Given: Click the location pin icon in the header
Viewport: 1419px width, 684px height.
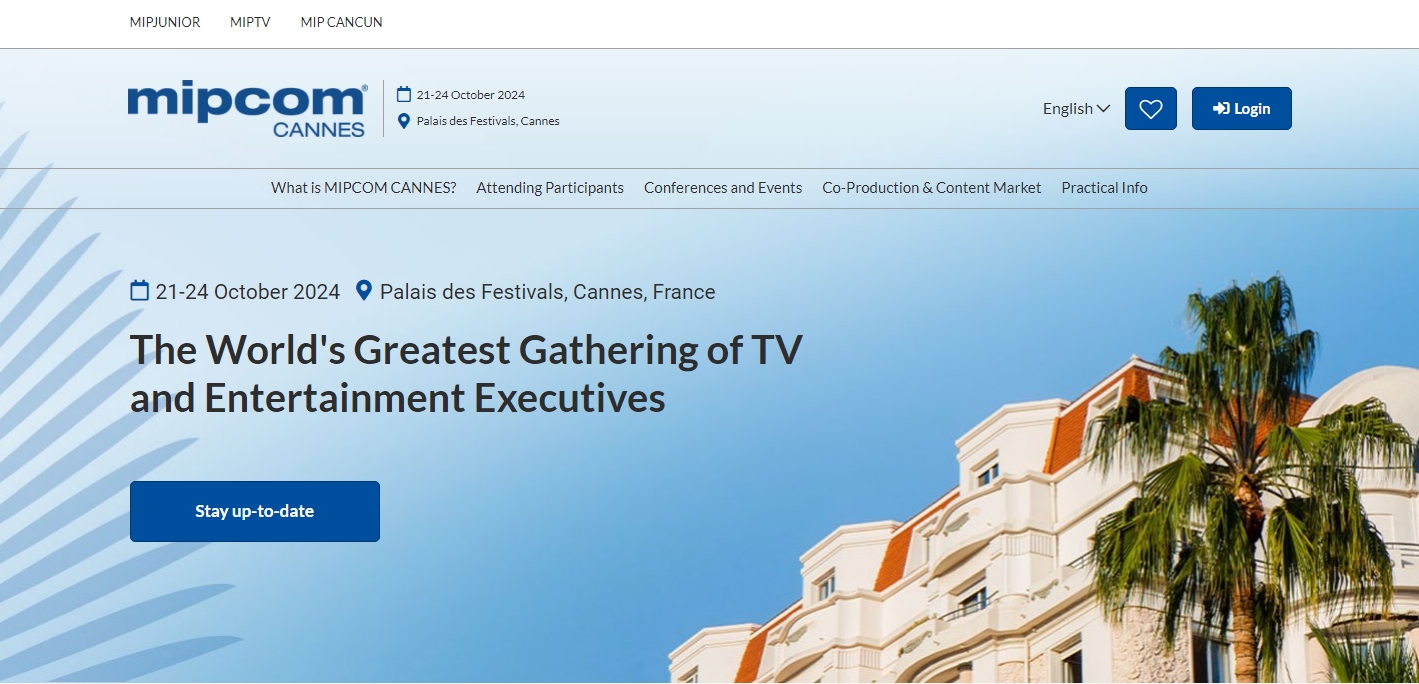Looking at the screenshot, I should pyautogui.click(x=404, y=121).
